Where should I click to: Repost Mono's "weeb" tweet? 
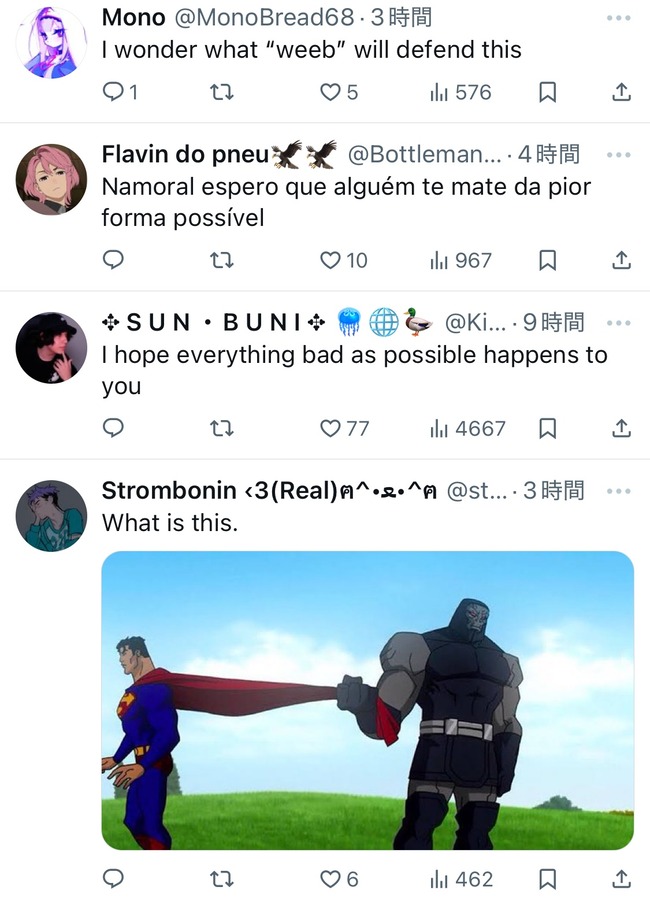coord(222,92)
